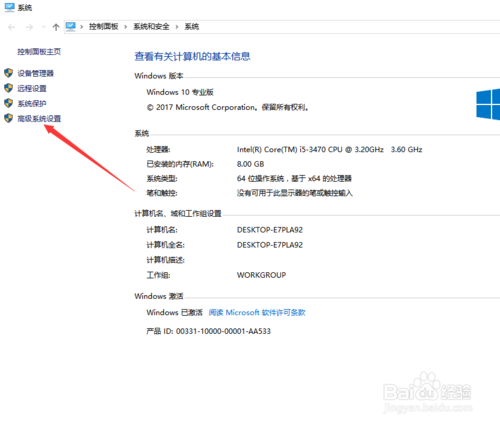500x425 pixels.
Task: Open the recent locations dropdown arrow
Action: 44,27
